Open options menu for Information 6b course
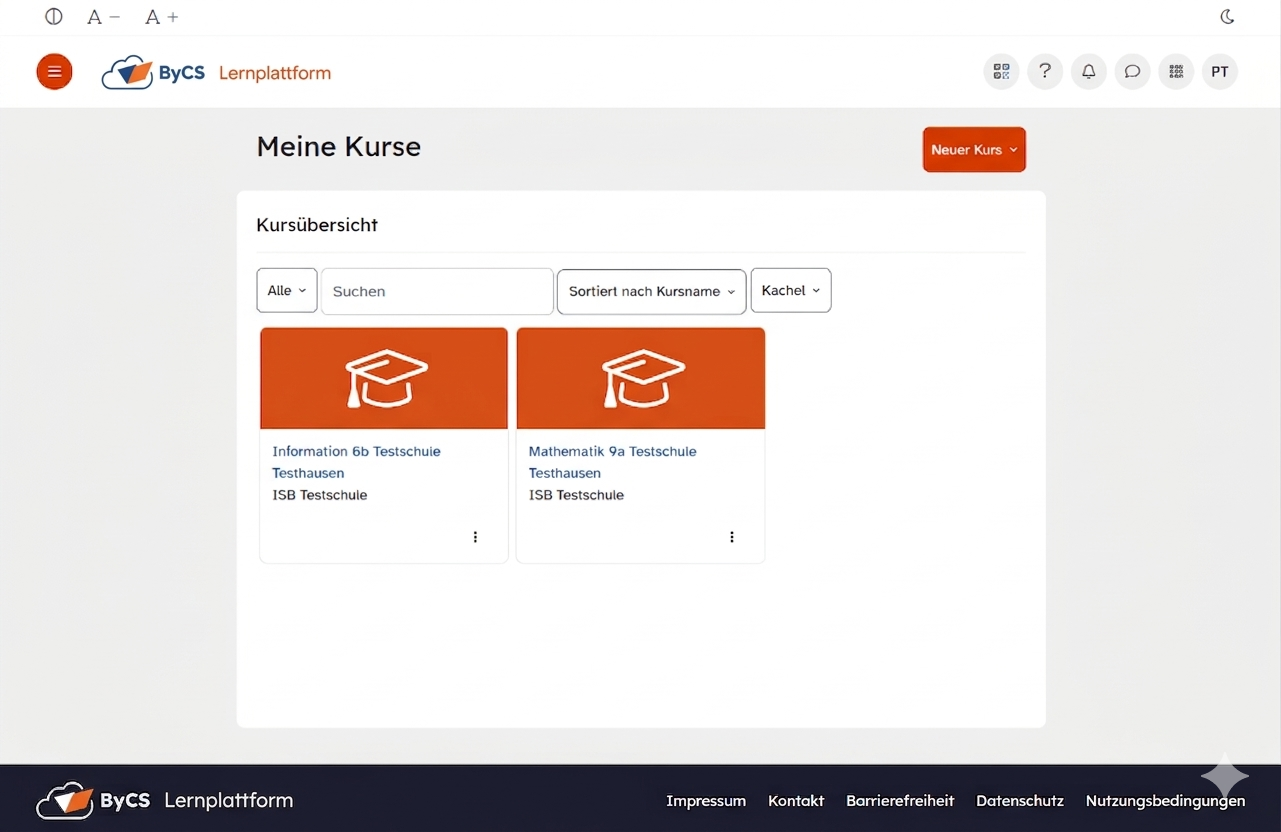 475,537
